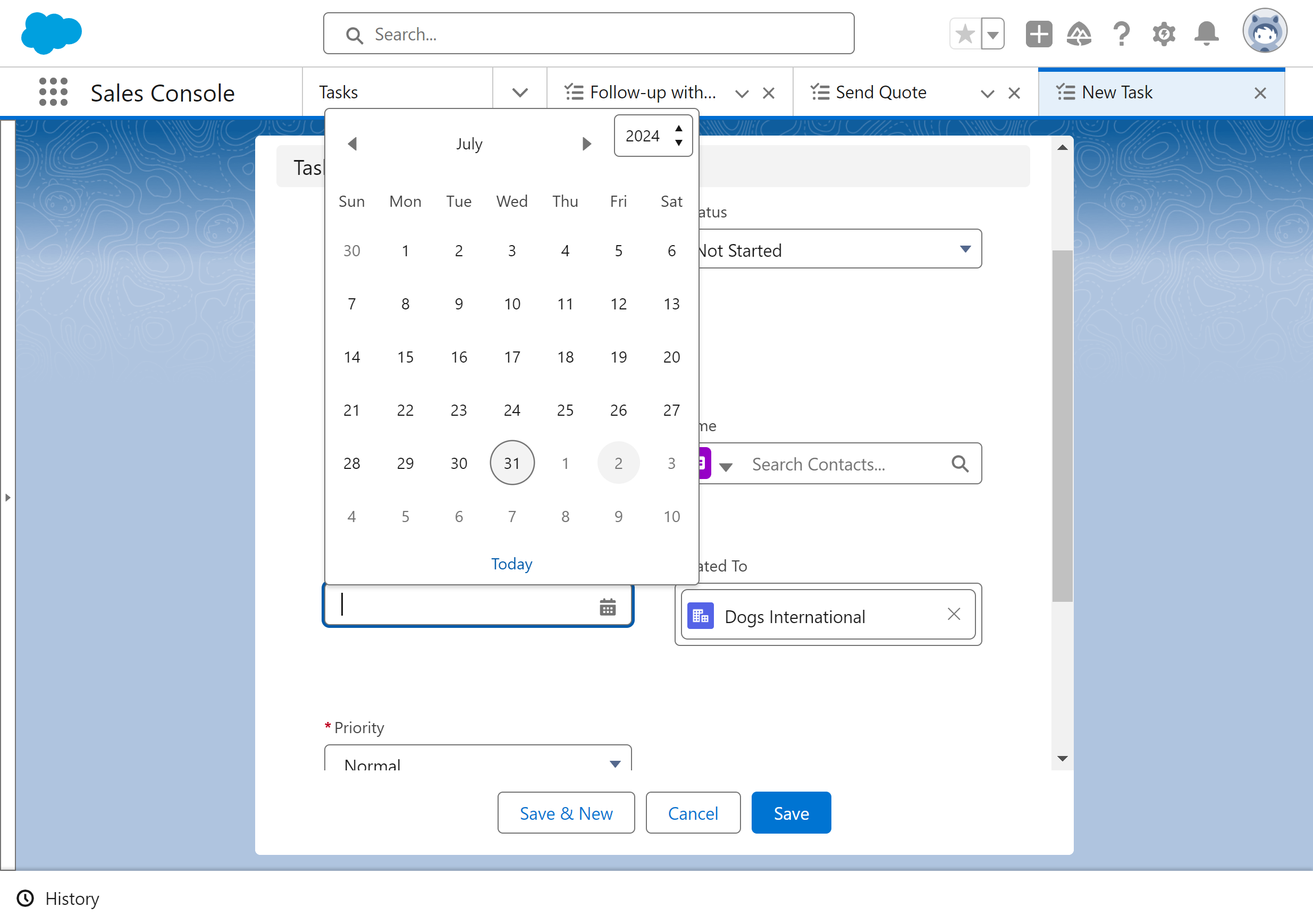Close the New Task tab
The image size is (1313, 924).
(1260, 93)
